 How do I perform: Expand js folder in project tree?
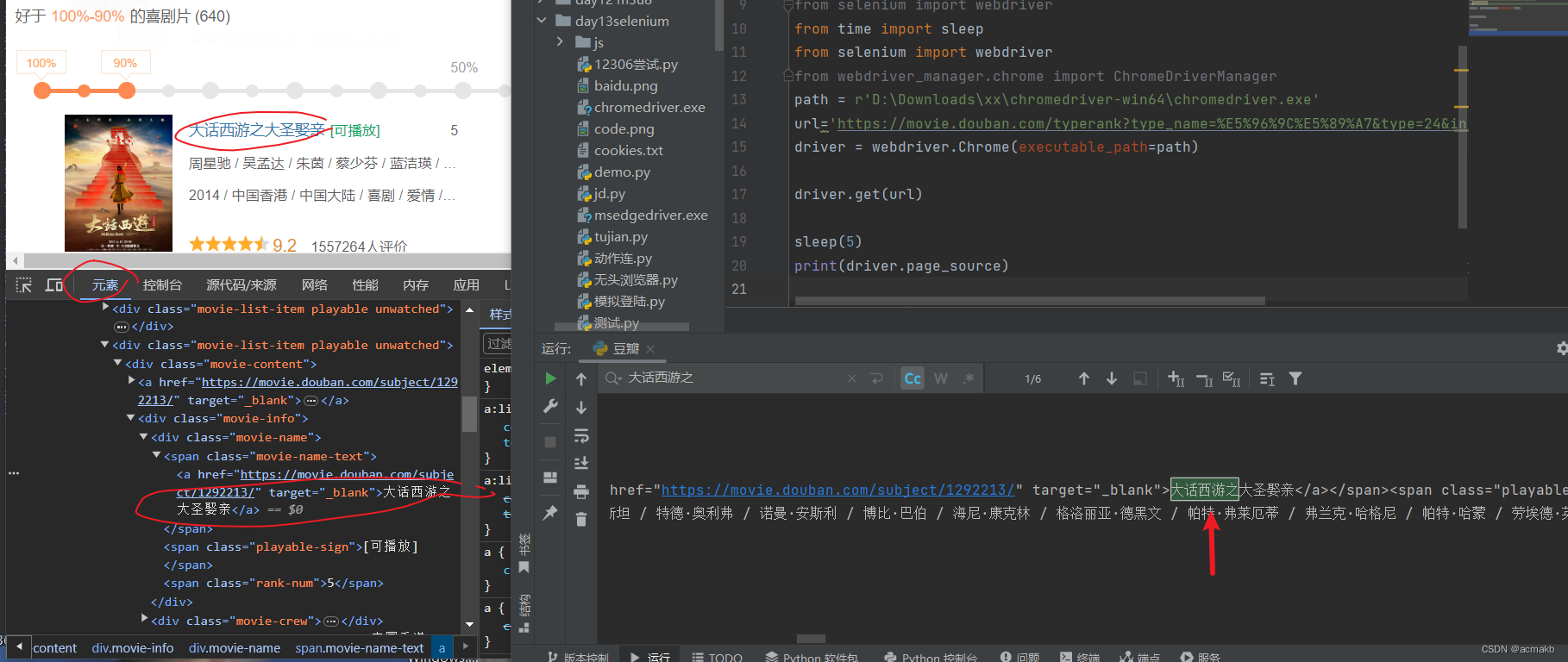click(x=561, y=41)
